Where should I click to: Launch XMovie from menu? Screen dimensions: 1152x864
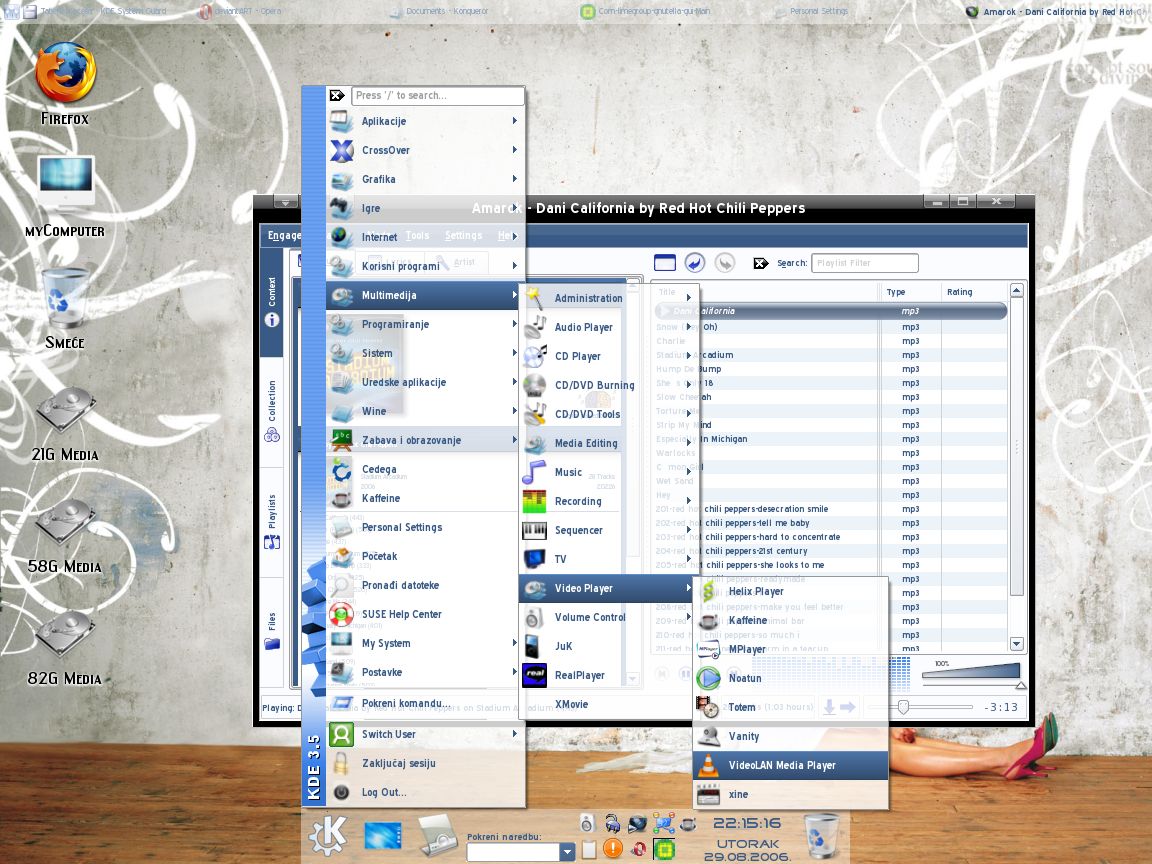pos(607,704)
